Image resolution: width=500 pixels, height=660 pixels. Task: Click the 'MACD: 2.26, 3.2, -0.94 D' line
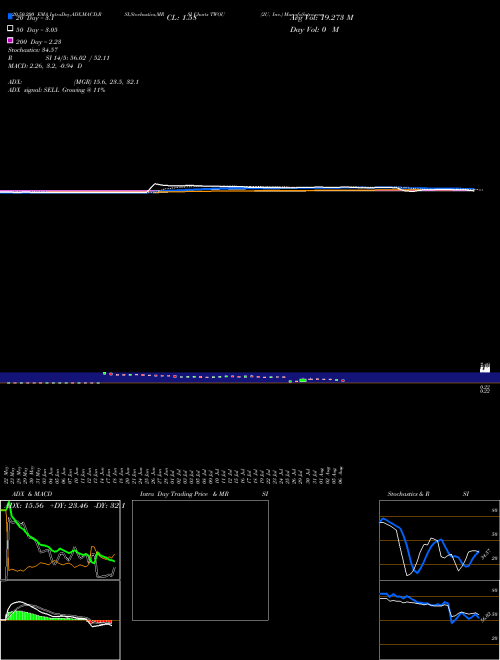tap(45, 66)
